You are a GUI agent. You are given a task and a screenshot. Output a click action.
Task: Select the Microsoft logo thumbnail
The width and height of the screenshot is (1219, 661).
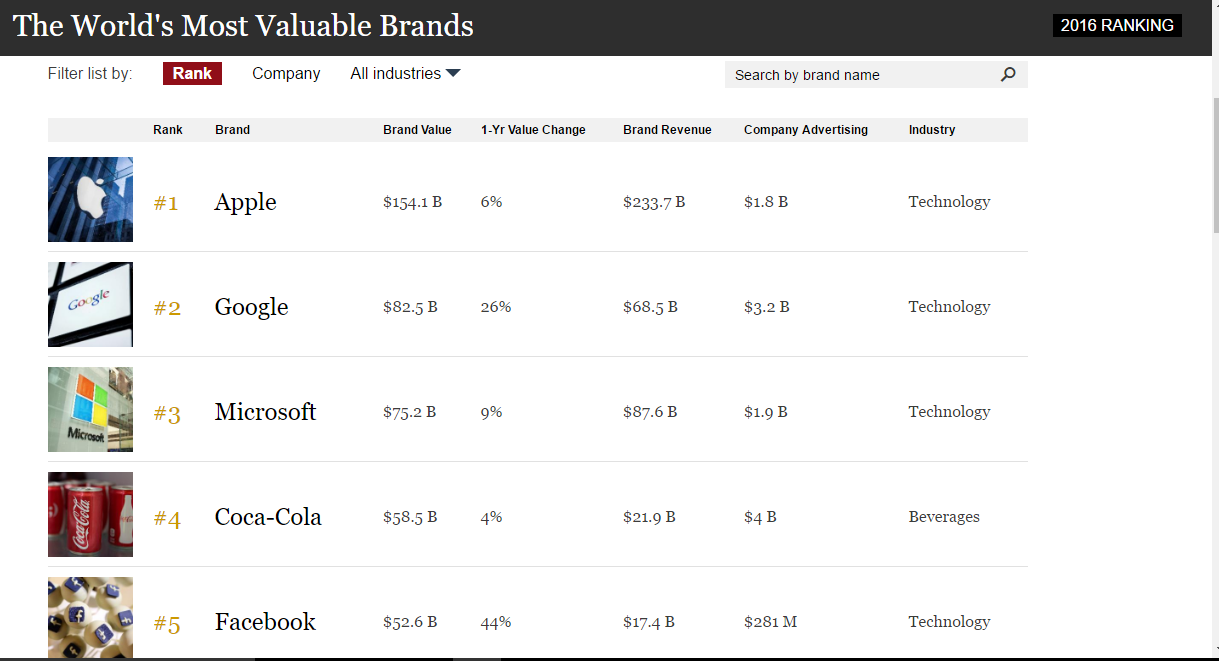coord(90,409)
